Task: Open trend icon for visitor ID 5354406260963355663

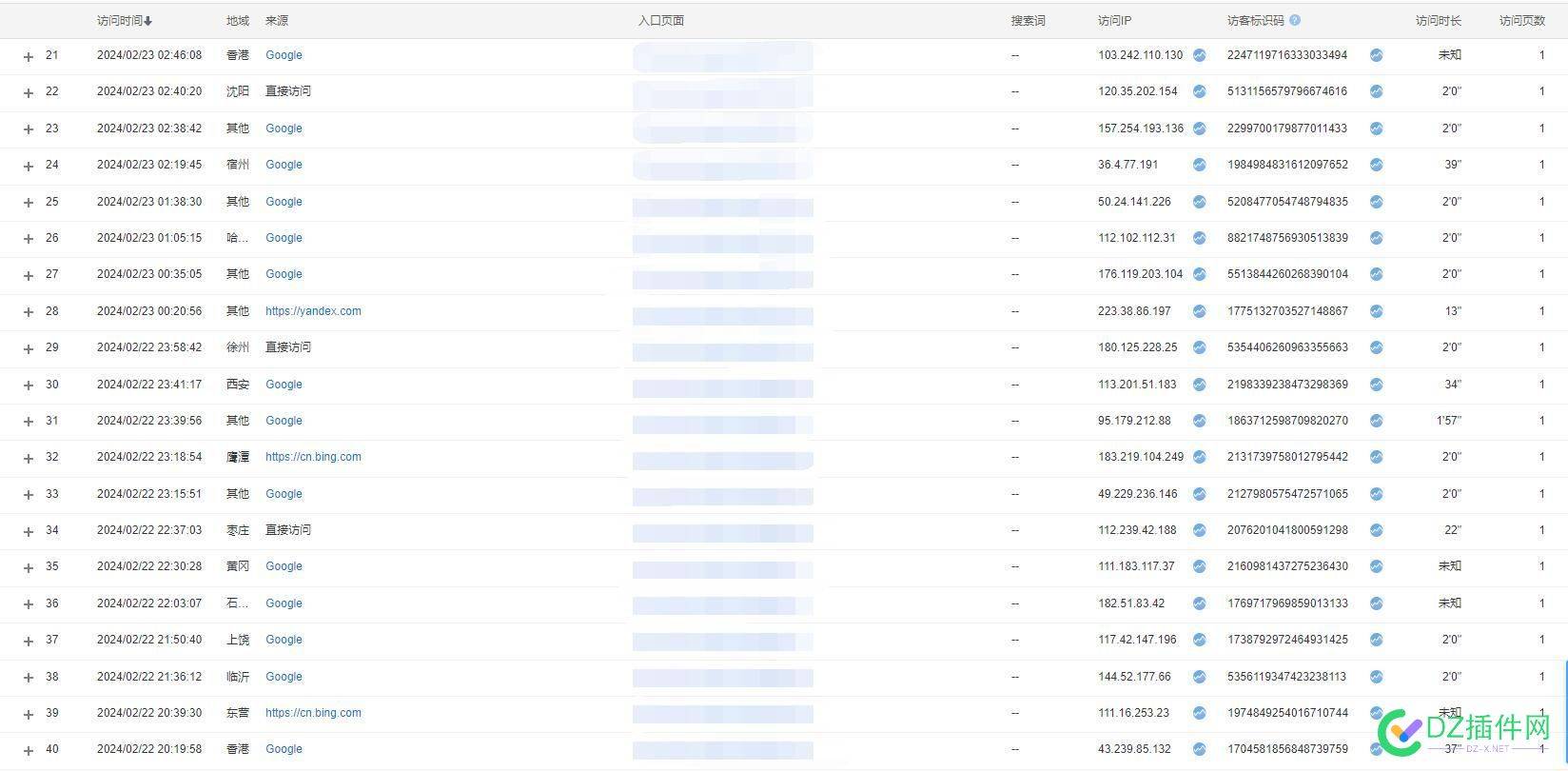Action: (x=1377, y=347)
